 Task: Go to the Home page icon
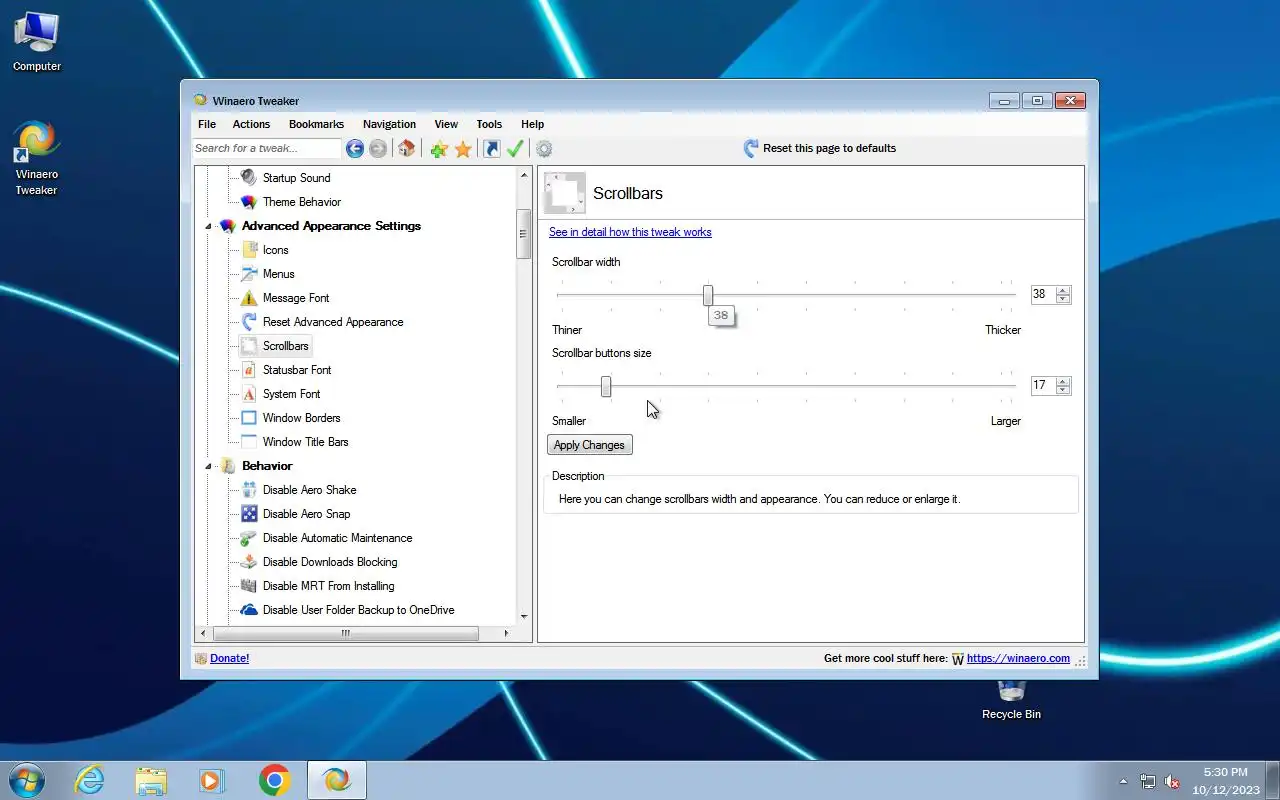tap(406, 149)
